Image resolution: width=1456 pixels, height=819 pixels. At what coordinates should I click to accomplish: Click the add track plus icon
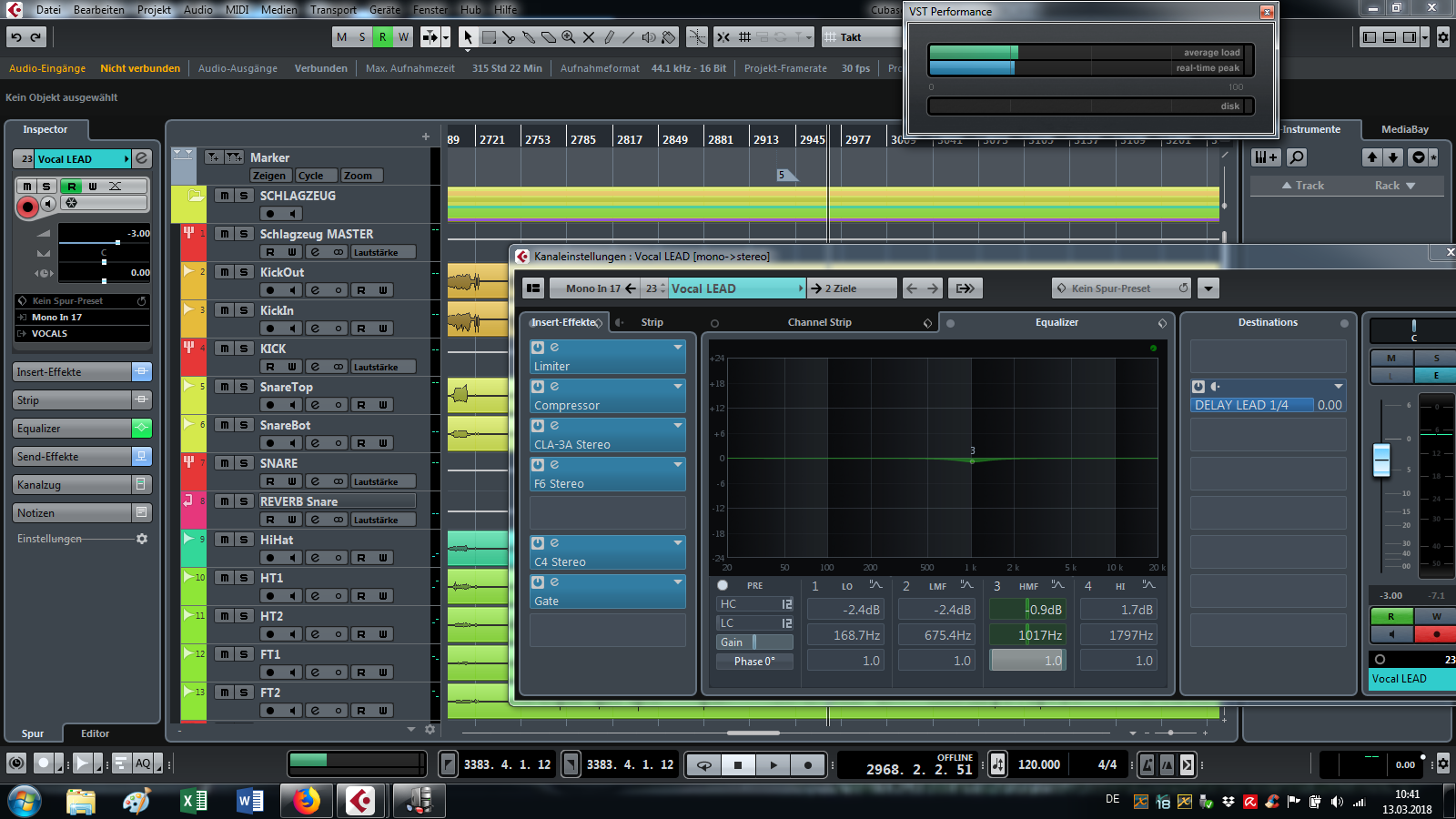pyautogui.click(x=425, y=136)
